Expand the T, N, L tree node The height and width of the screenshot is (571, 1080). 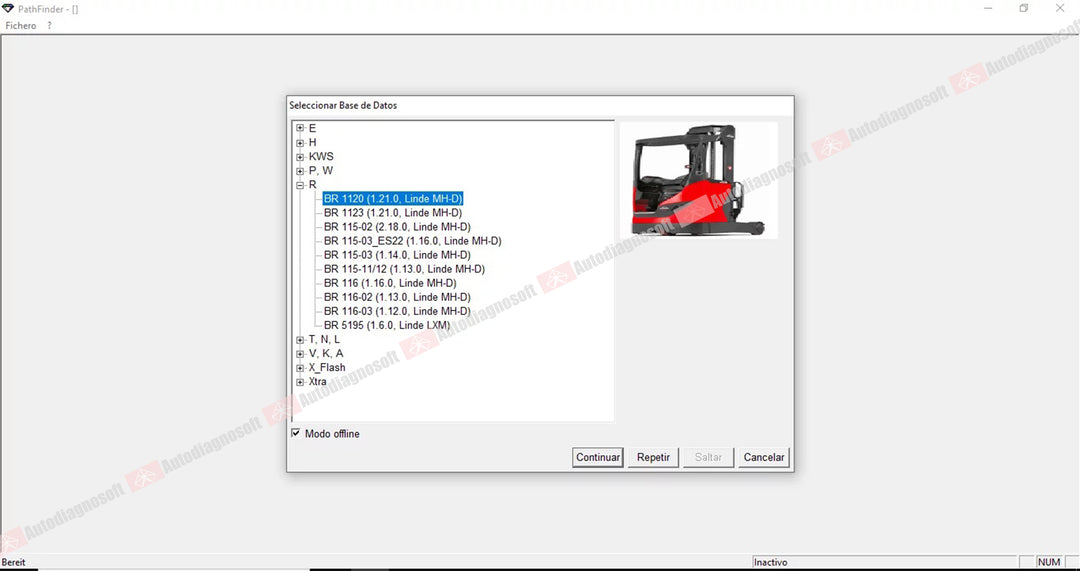coord(300,340)
